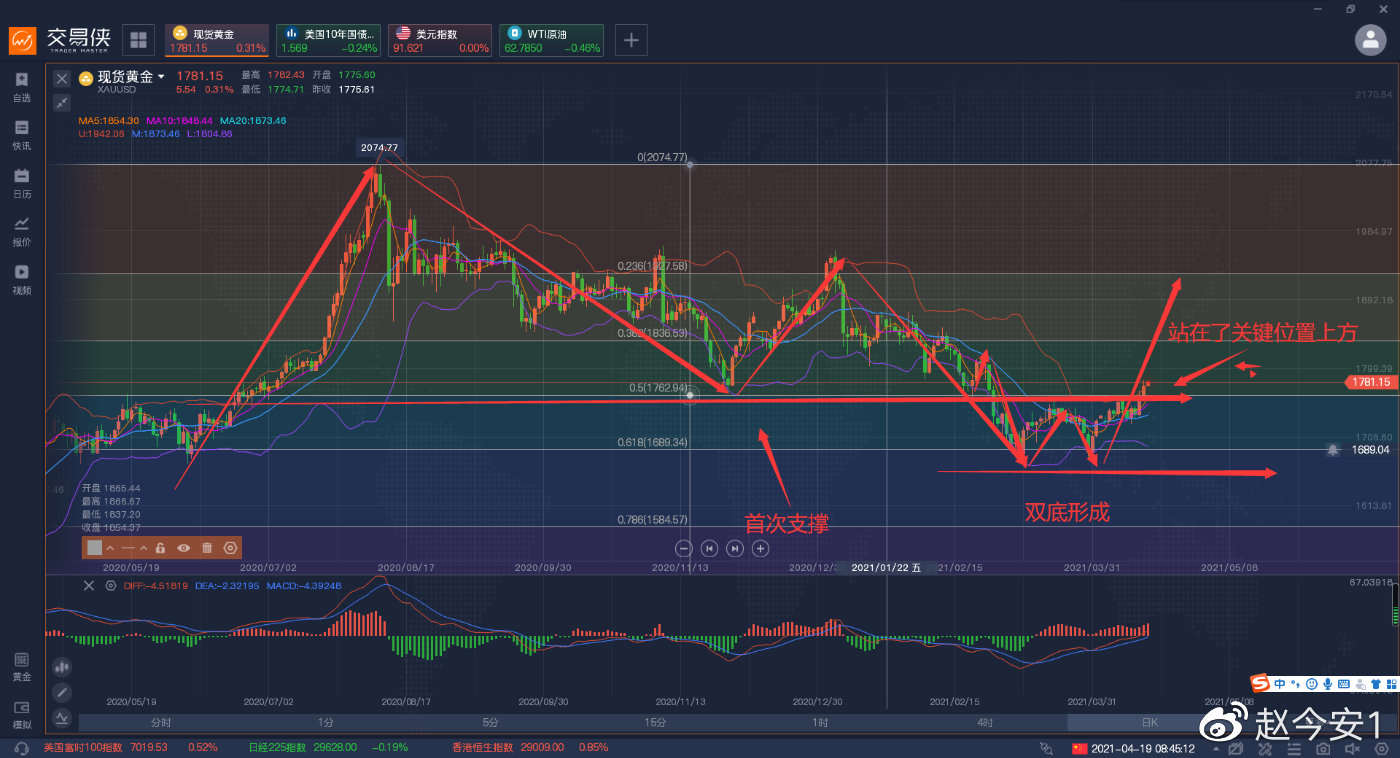The width and height of the screenshot is (1400, 758).
Task: Click the Sogou input method S icon
Action: pyautogui.click(x=1261, y=684)
